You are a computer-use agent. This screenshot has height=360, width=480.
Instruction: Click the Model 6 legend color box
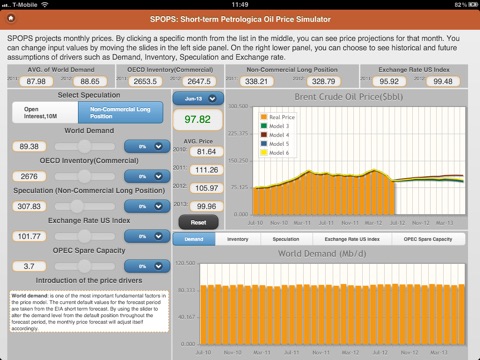click(x=264, y=153)
